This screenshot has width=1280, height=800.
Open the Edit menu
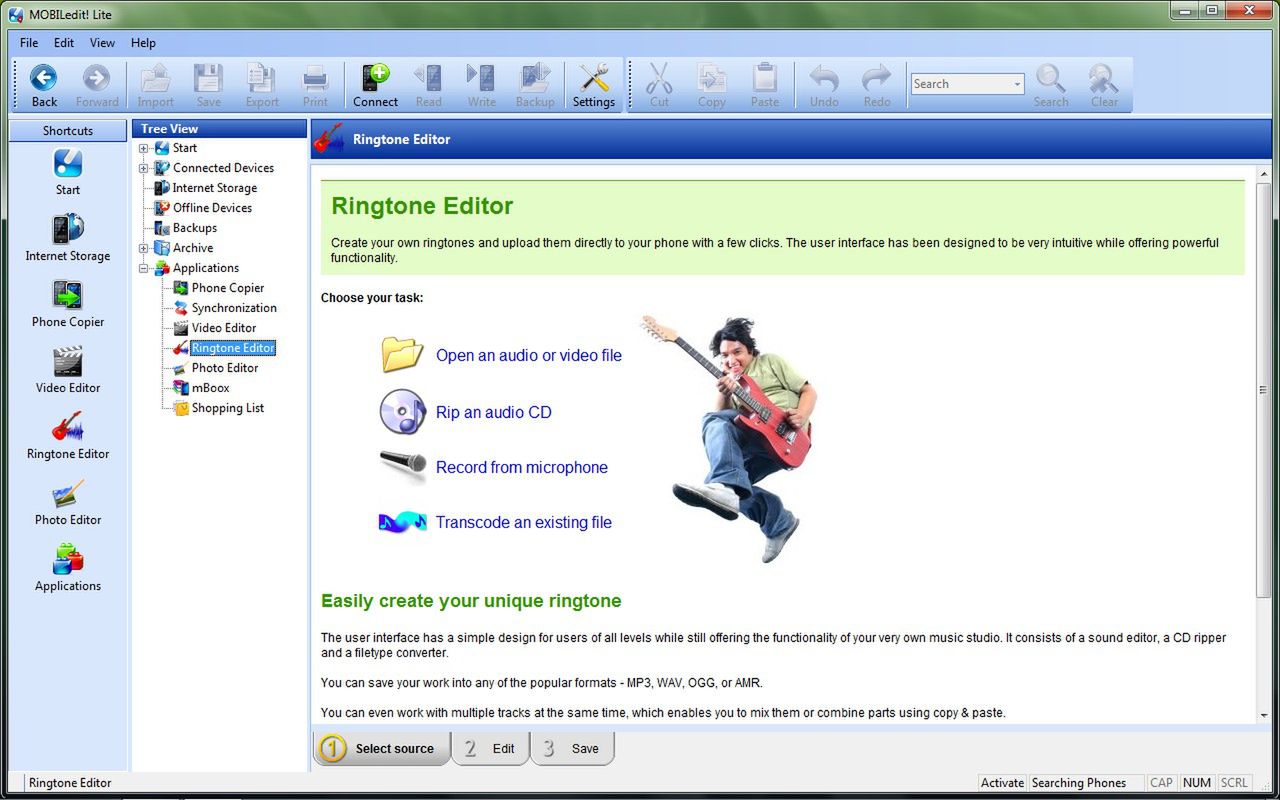point(64,43)
